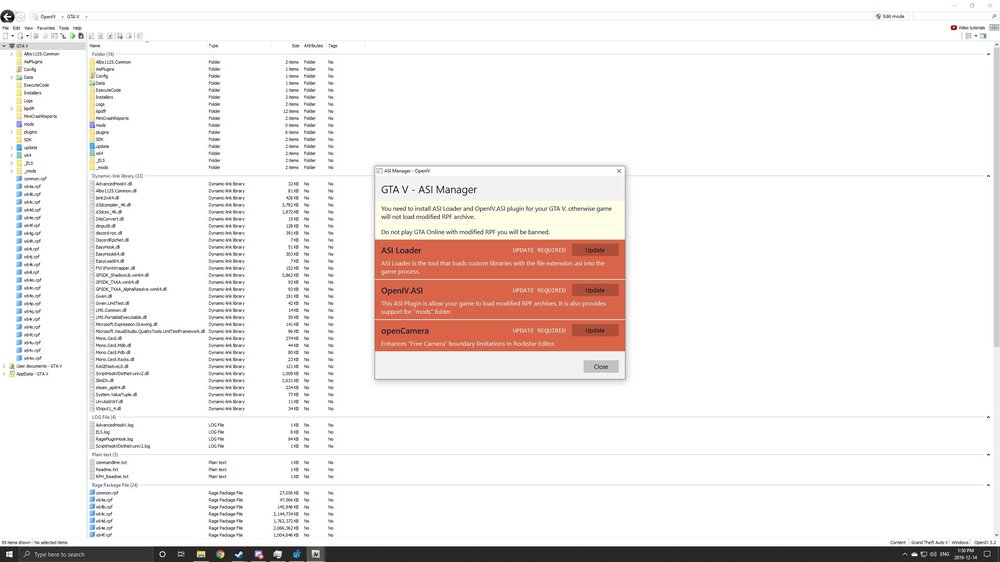Open dropdown arrow next to New file icon
This screenshot has width=1000, height=562.
pyautogui.click(x=12, y=36)
